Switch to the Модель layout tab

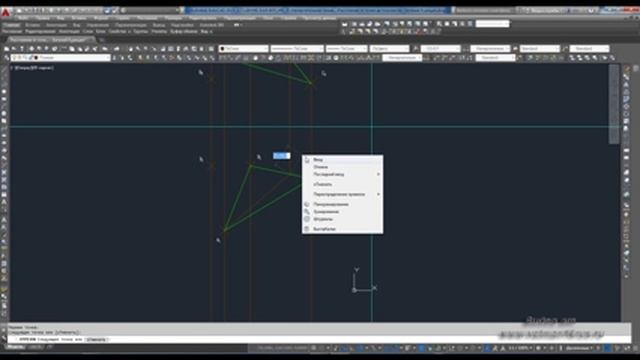(x=16, y=347)
